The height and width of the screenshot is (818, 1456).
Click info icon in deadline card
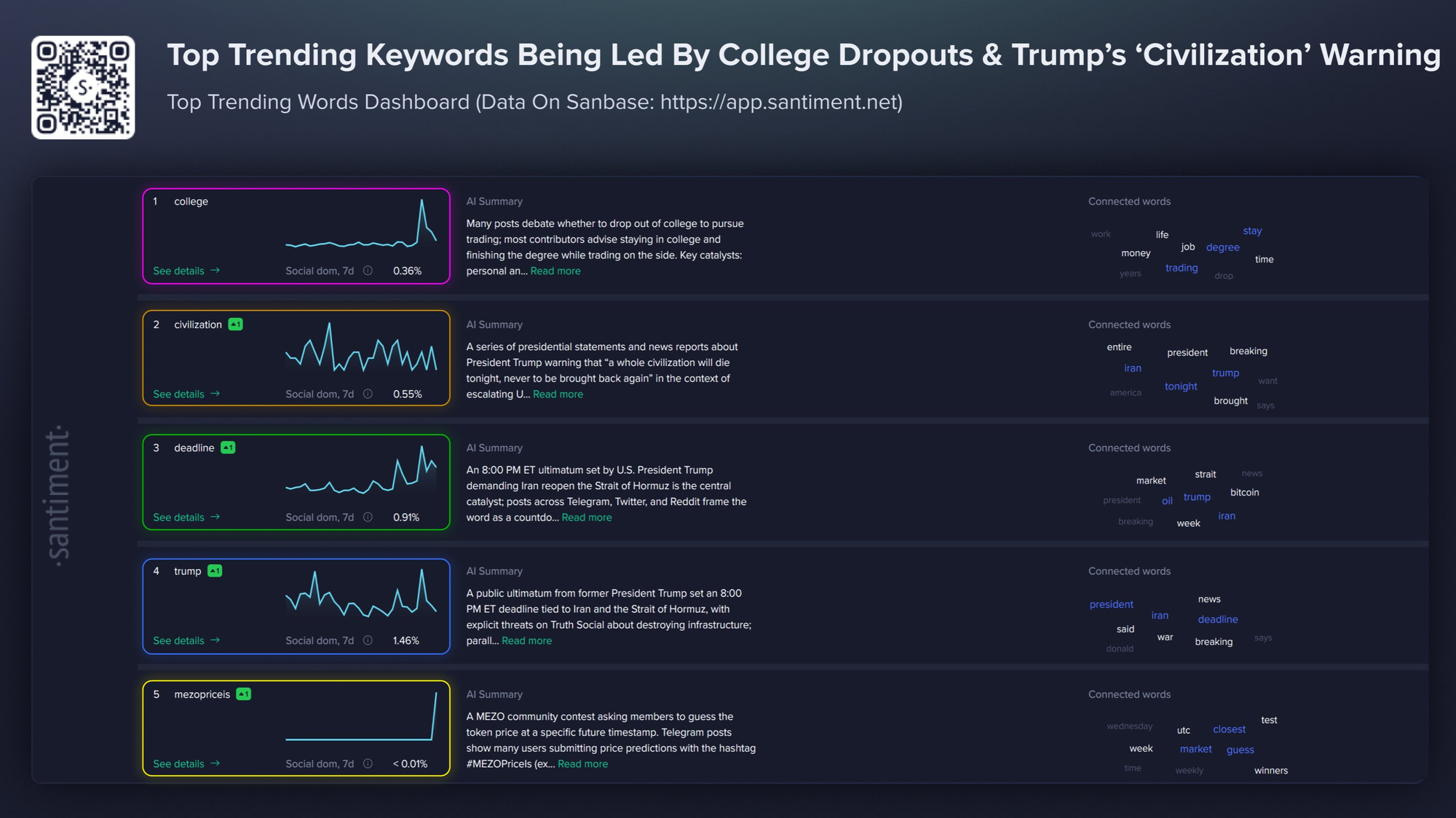368,517
